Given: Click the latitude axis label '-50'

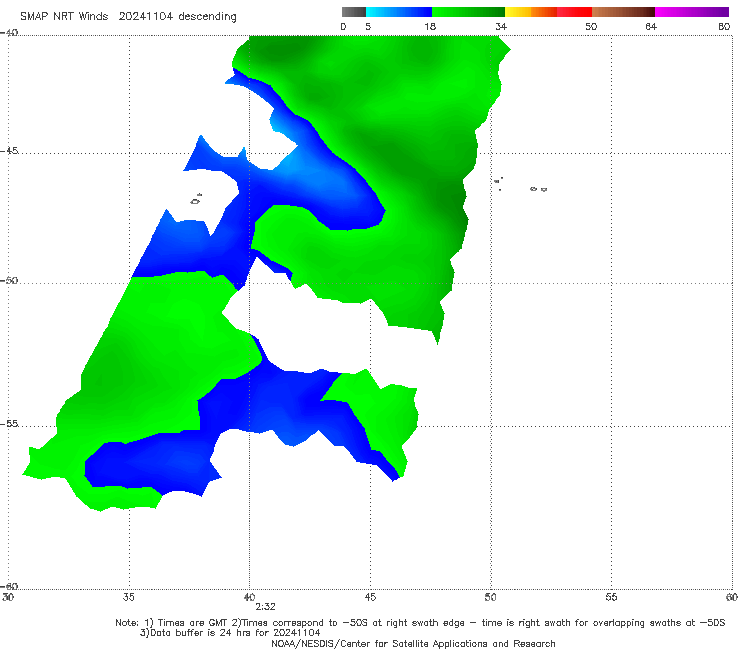Looking at the screenshot, I should pos(9,280).
